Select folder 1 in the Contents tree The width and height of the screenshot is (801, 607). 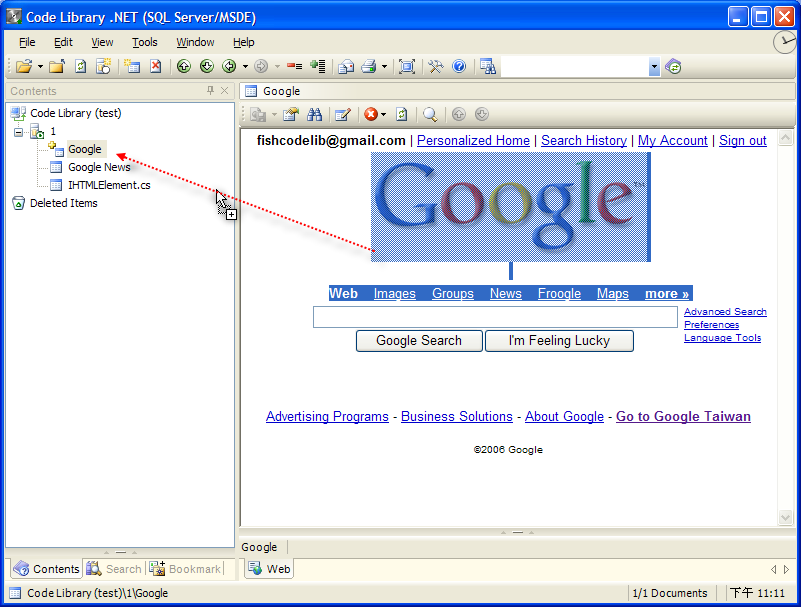coord(53,131)
